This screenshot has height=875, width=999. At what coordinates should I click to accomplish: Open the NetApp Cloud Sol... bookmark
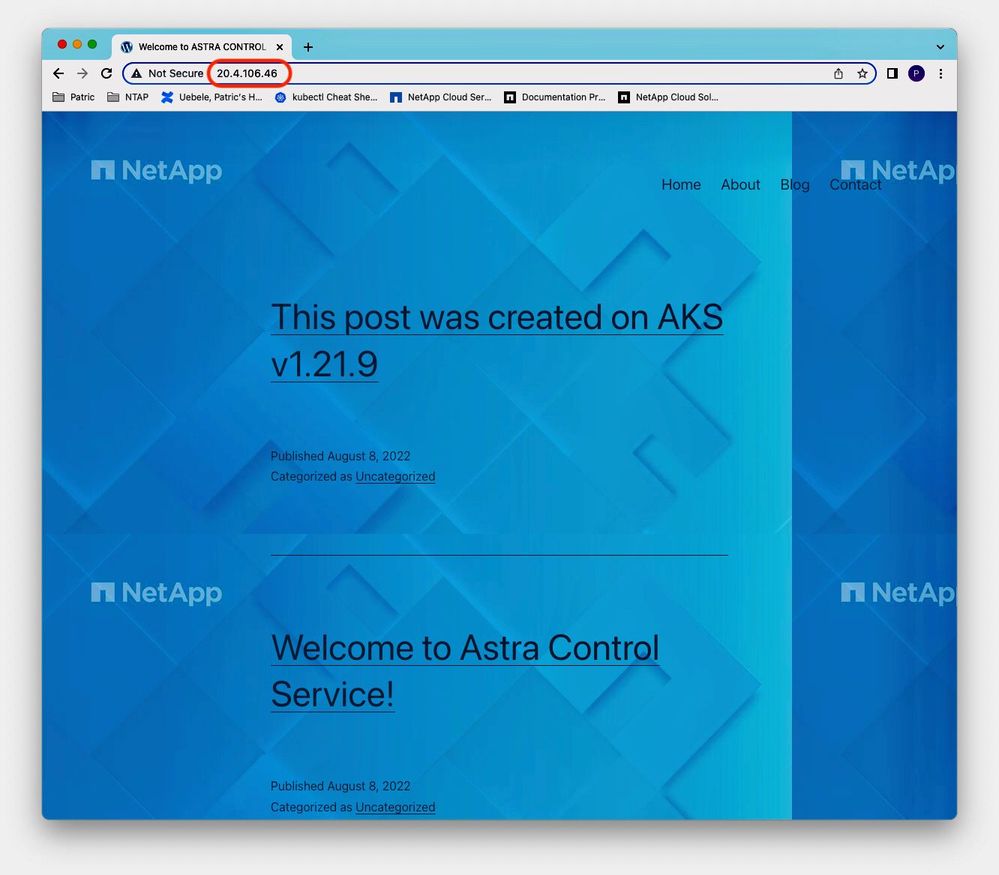(x=668, y=97)
